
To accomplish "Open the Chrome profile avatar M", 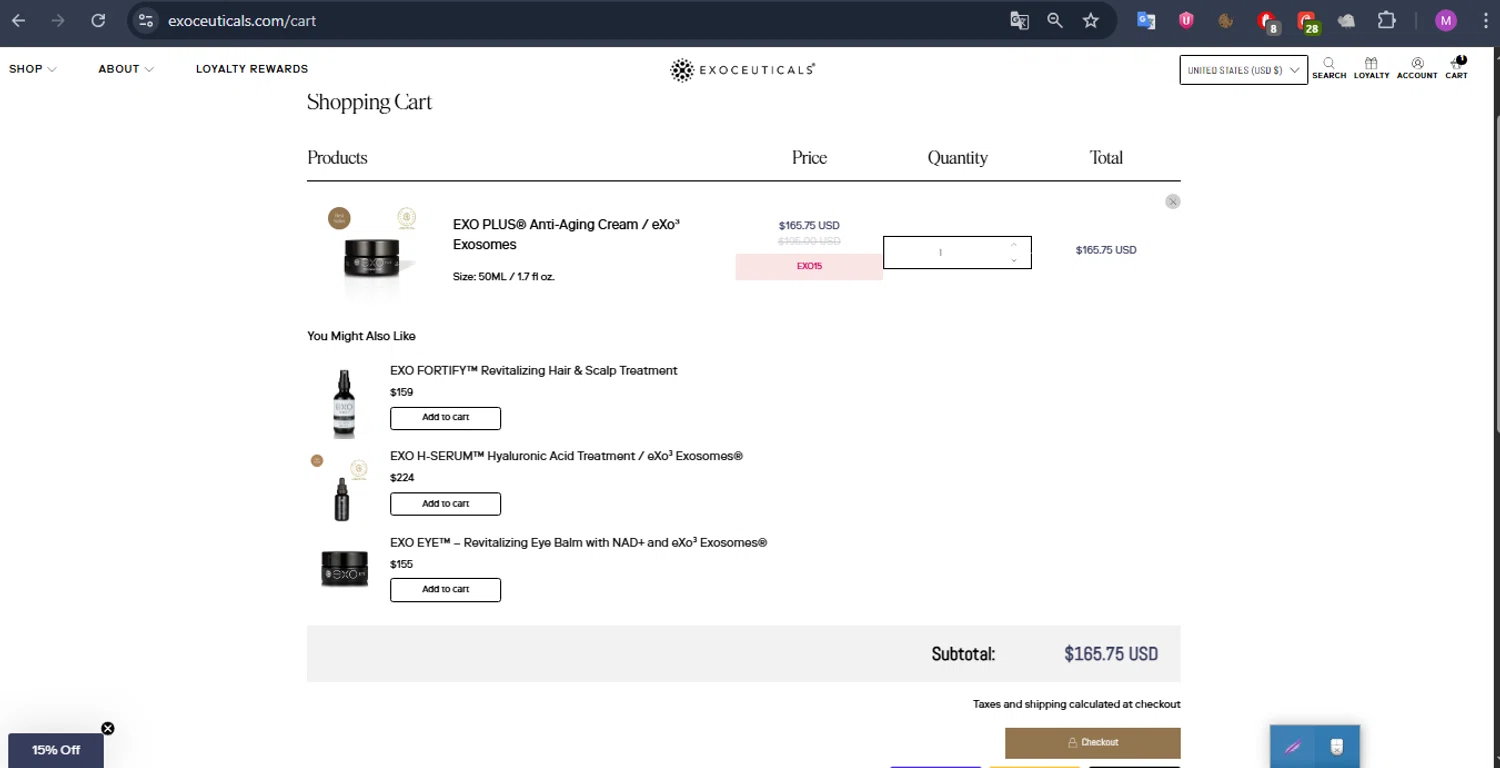I will click(1446, 20).
